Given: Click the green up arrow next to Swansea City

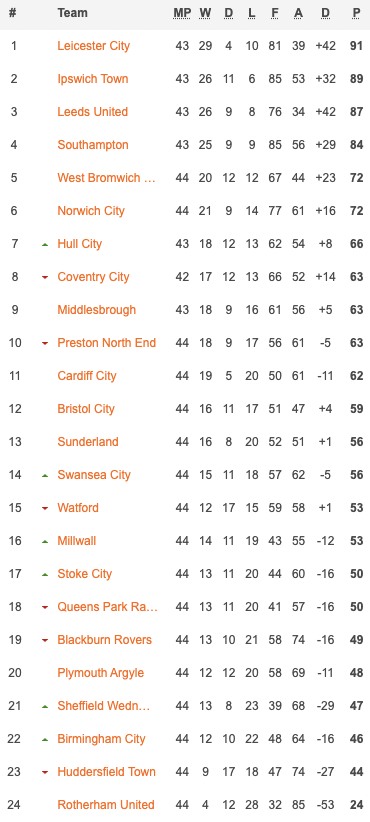Looking at the screenshot, I should tap(45, 475).
